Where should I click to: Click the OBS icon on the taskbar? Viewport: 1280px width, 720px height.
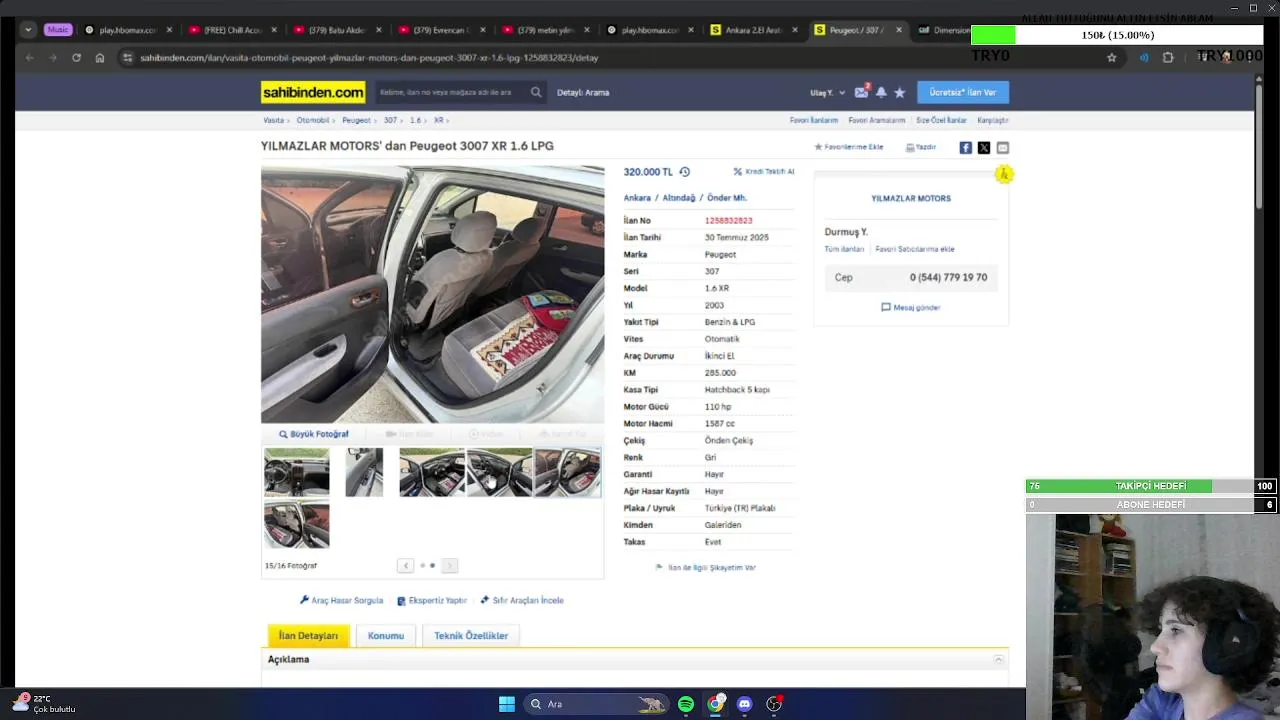[774, 704]
